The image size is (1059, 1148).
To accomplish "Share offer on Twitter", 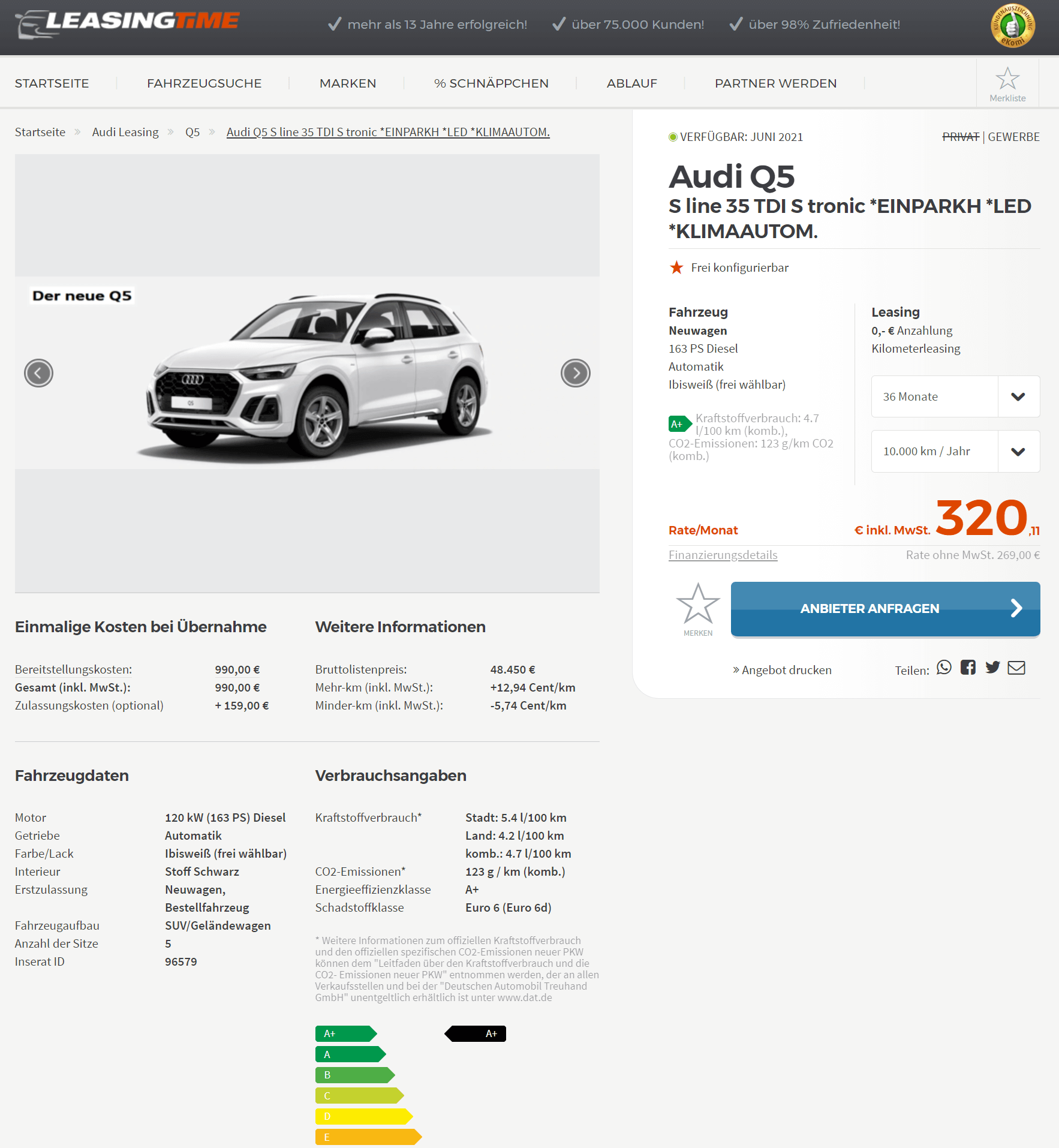I will (x=992, y=668).
